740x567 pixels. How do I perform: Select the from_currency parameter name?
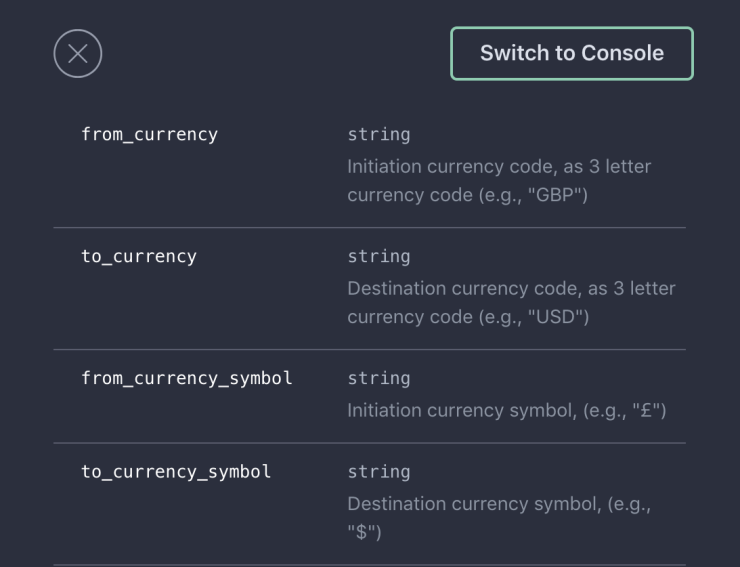point(149,134)
